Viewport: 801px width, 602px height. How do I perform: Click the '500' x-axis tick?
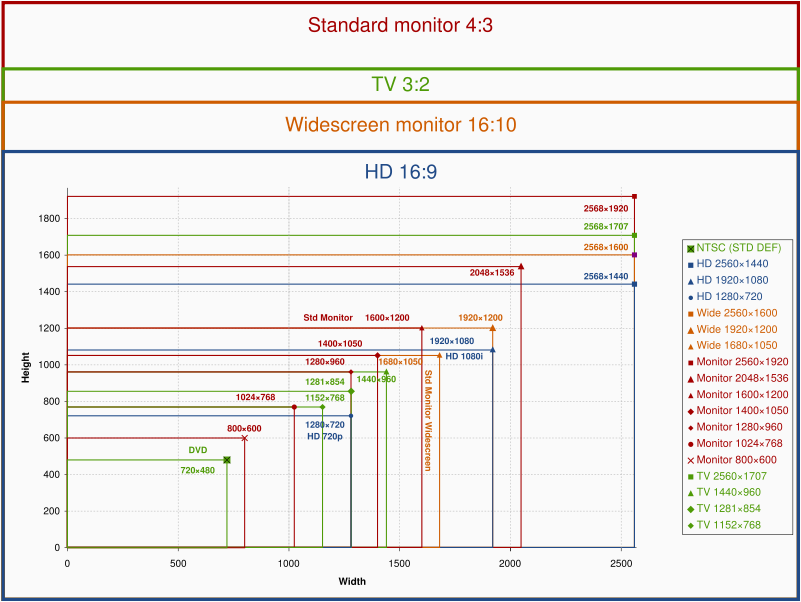click(x=178, y=564)
